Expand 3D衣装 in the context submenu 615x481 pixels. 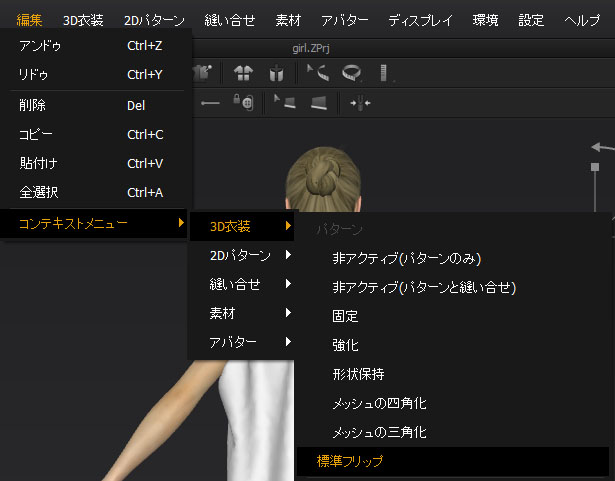[x=242, y=226]
